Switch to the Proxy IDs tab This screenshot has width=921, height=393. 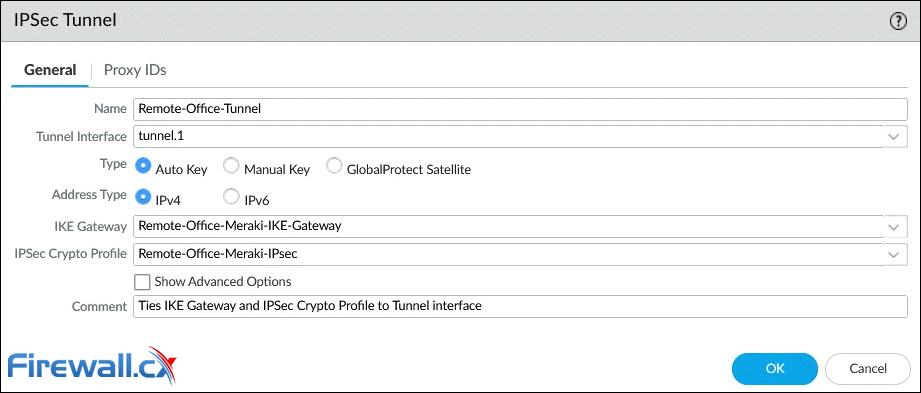click(135, 70)
